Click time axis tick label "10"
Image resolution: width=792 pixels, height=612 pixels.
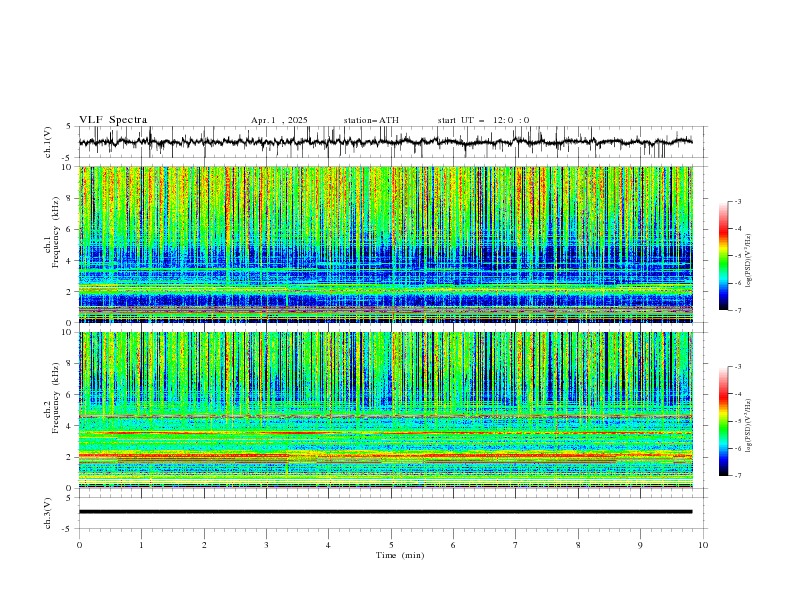point(703,545)
